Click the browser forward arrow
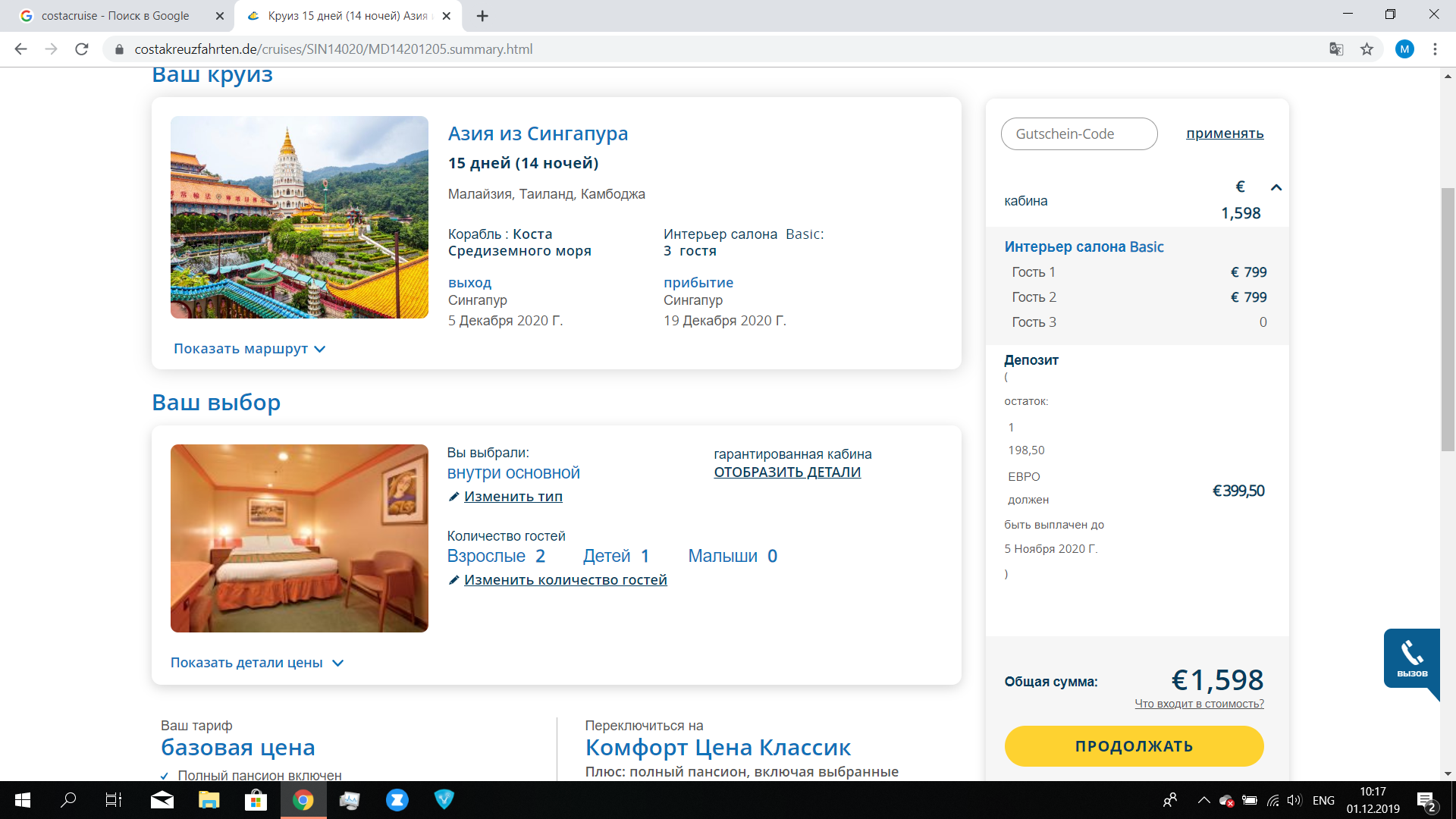The height and width of the screenshot is (819, 1456). tap(51, 49)
